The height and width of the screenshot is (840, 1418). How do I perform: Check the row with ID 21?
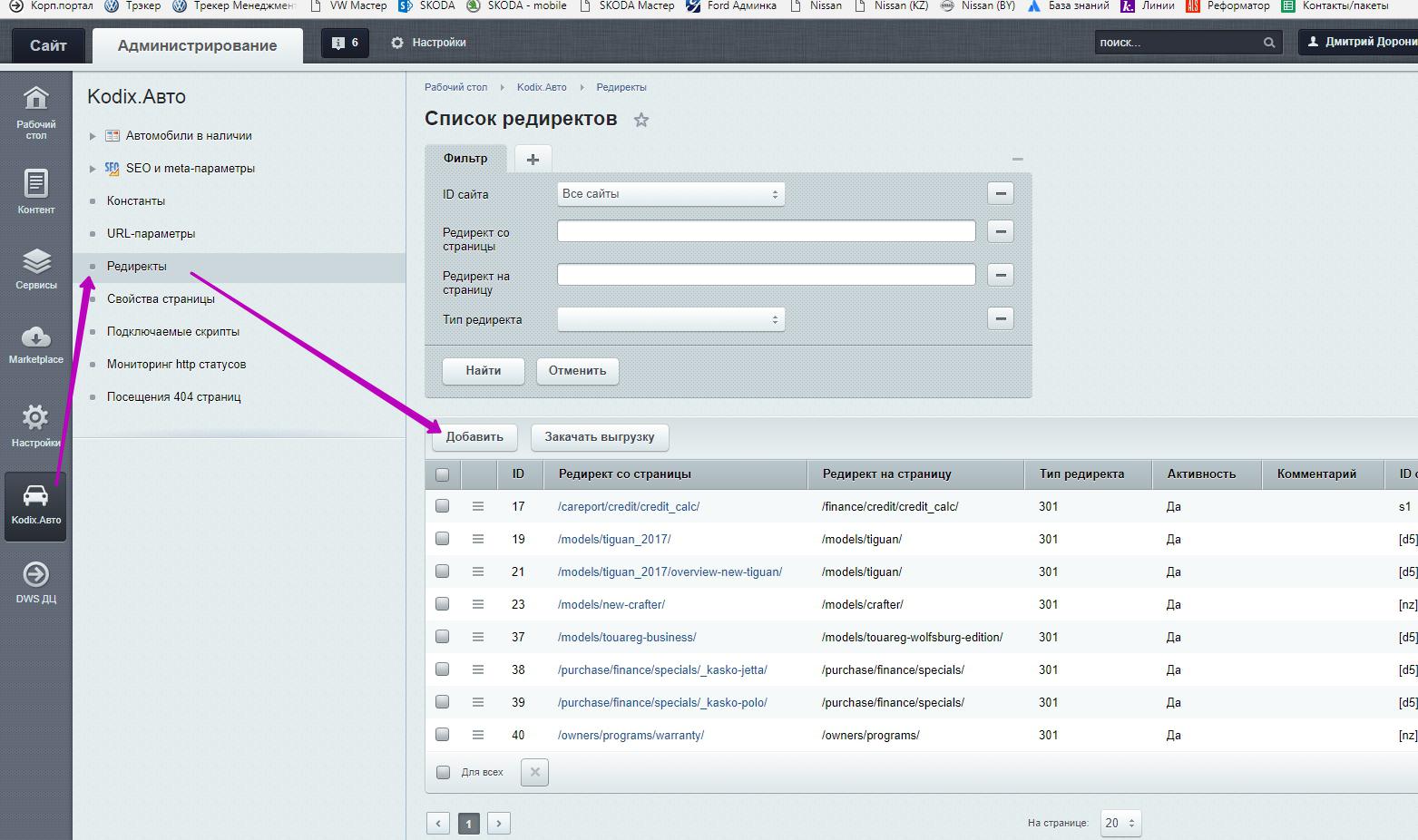tap(443, 571)
